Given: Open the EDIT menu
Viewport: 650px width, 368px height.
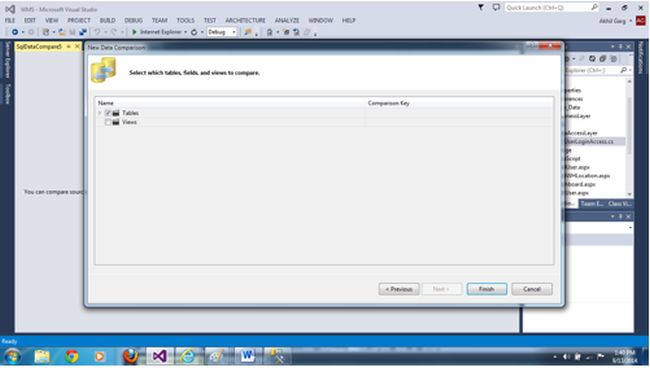Looking at the screenshot, I should 30,20.
